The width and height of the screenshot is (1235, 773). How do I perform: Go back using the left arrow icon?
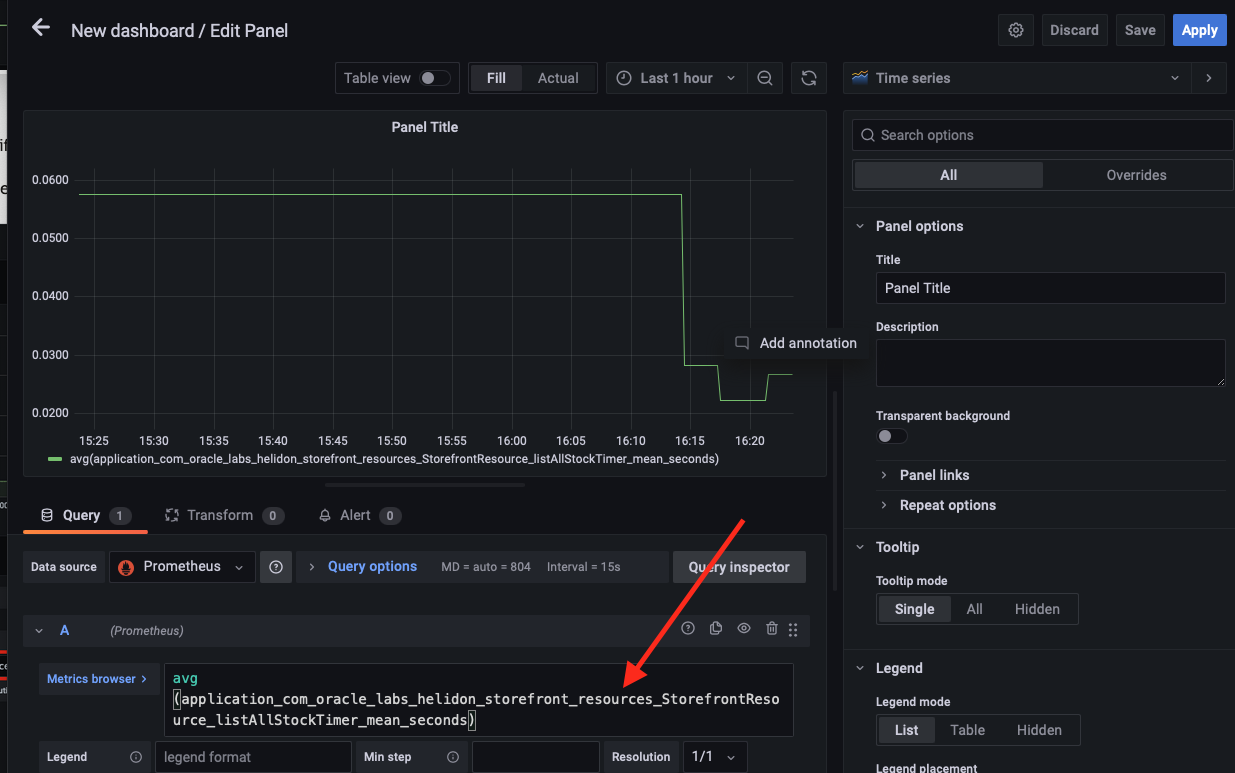coord(41,28)
